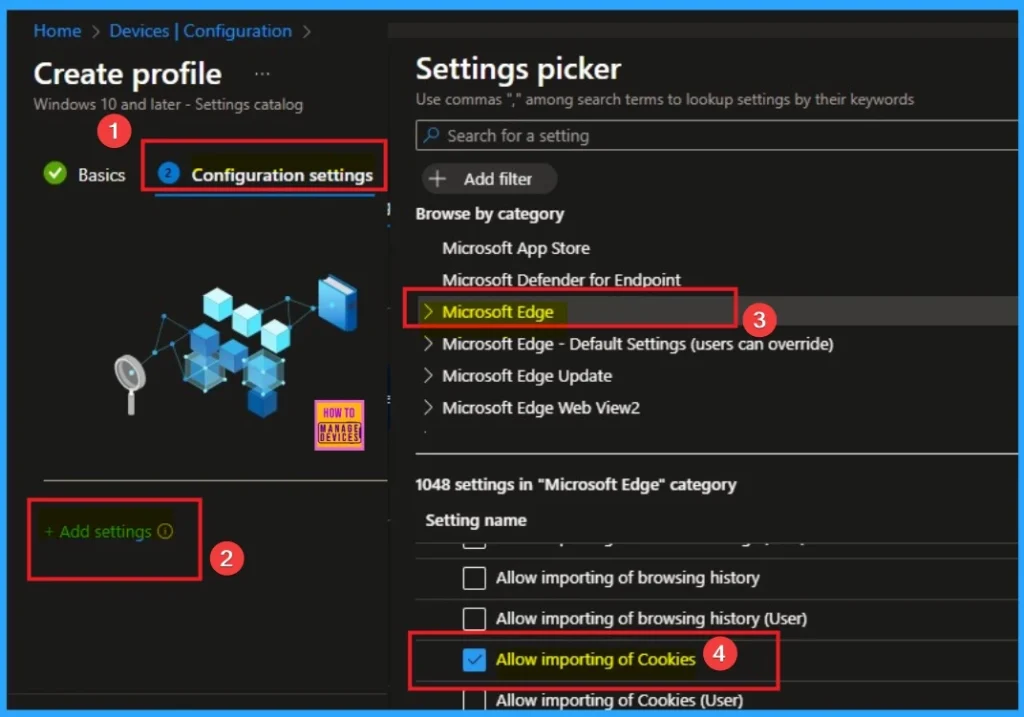Click the plus icon in Add filter
Image resolution: width=1024 pixels, height=717 pixels.
(438, 178)
